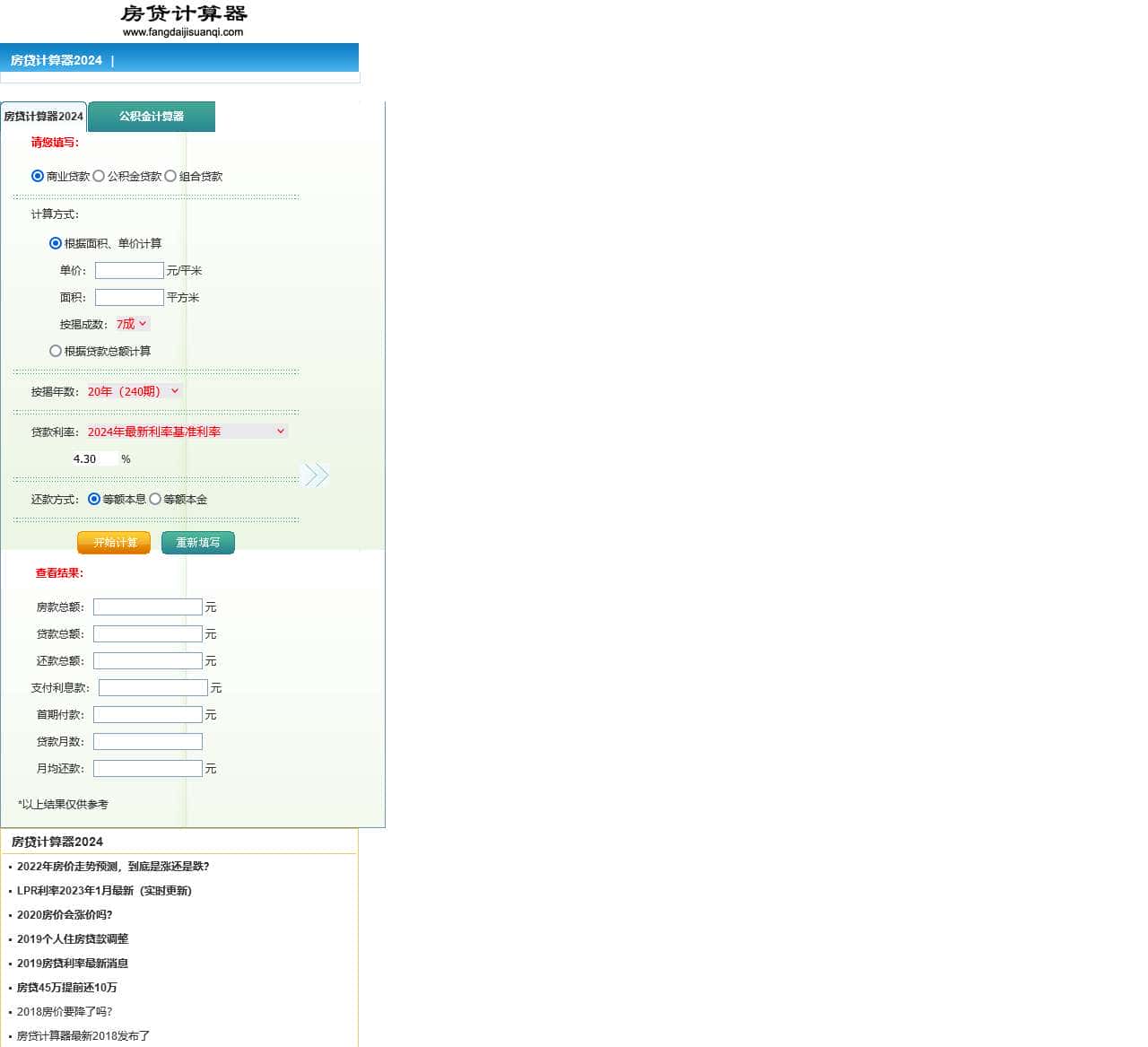Viewport: 1148px width, 1047px height.
Task: Select 公积金贷款 loan type
Action: click(x=99, y=176)
